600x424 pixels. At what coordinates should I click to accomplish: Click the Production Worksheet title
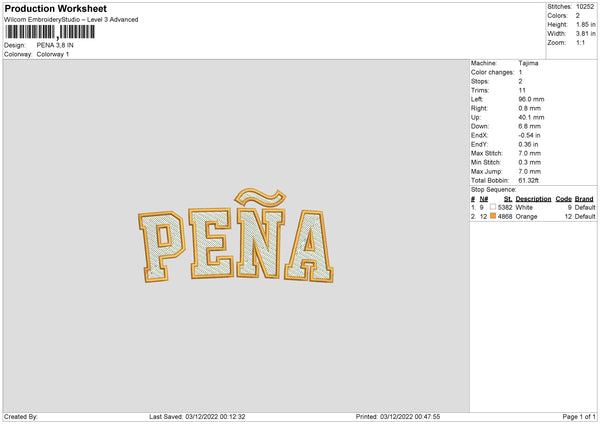56,8
